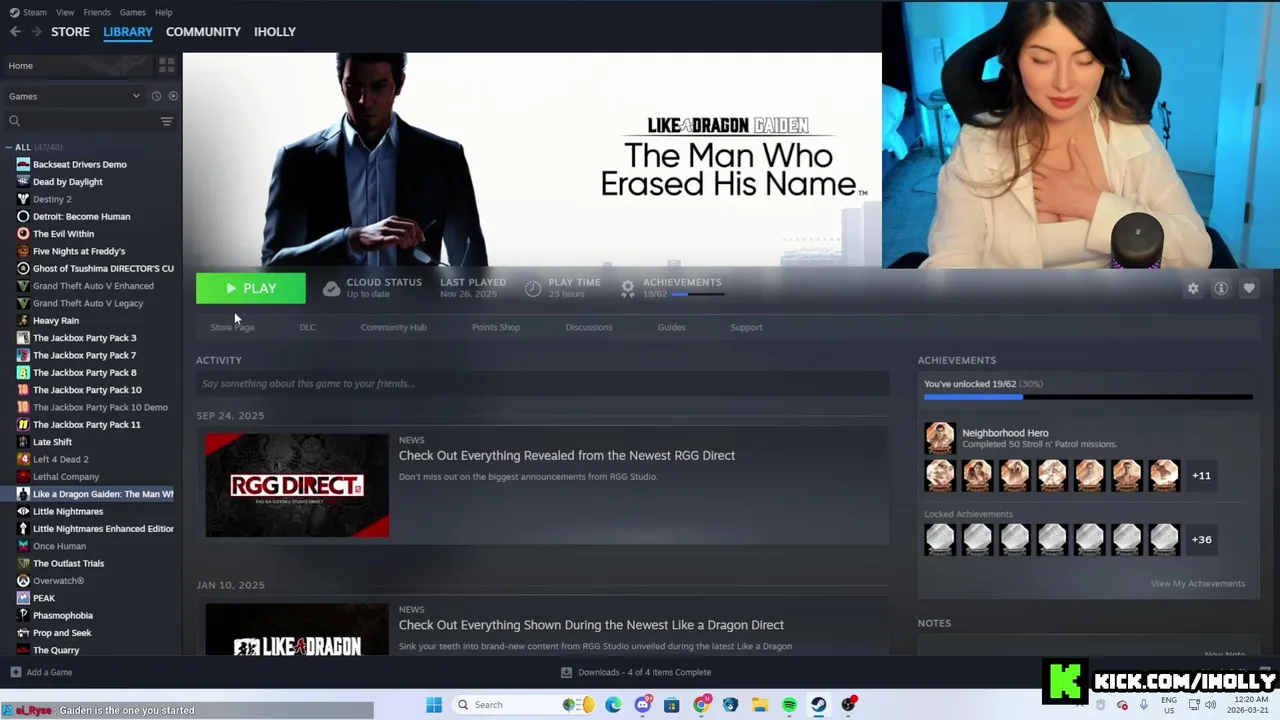1280x720 pixels.
Task: Open the collections grid view icon
Action: point(166,65)
